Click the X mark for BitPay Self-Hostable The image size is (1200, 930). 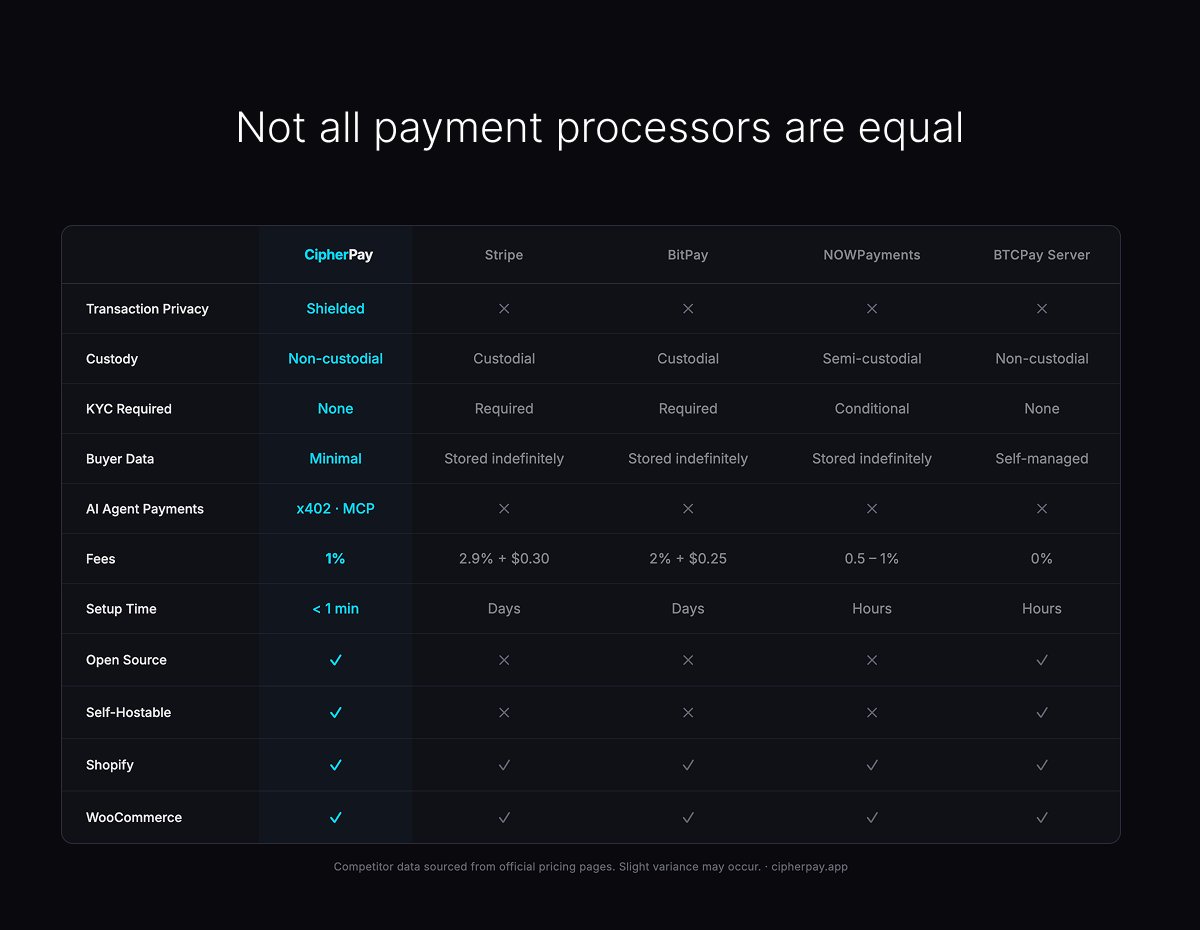coord(688,713)
